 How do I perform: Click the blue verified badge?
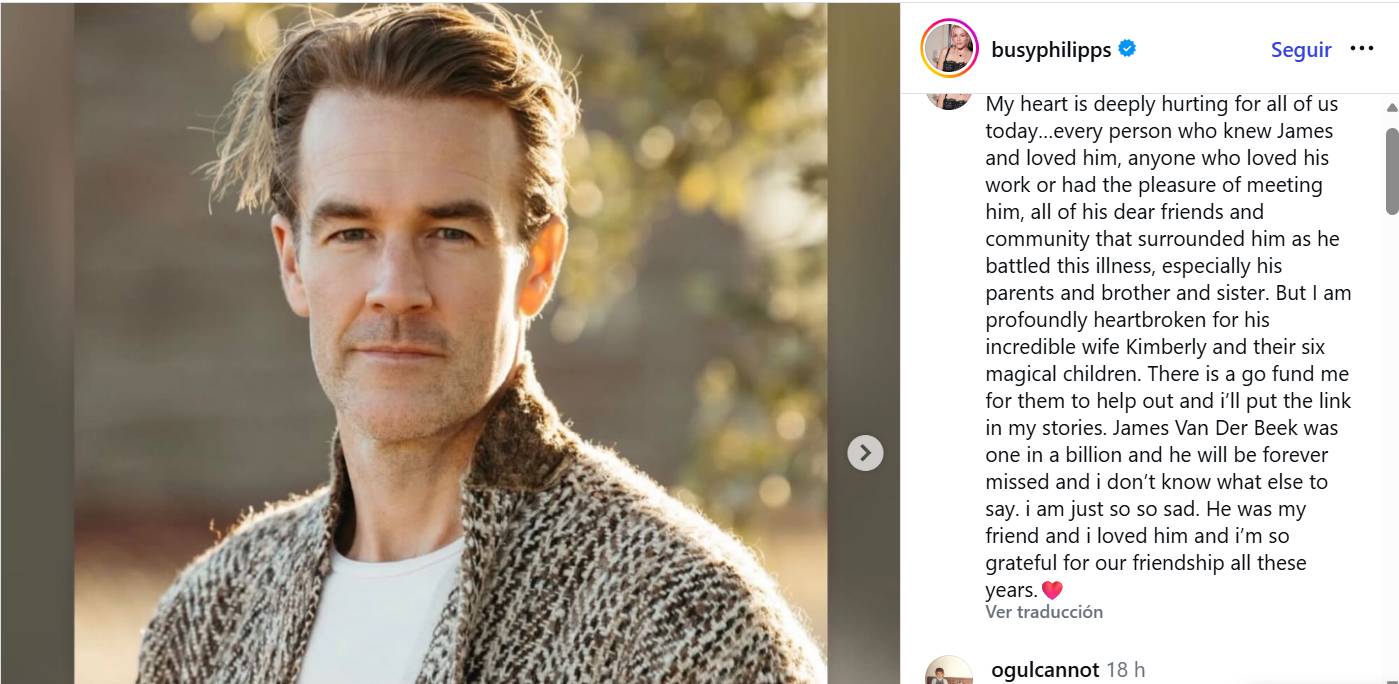coord(1127,49)
